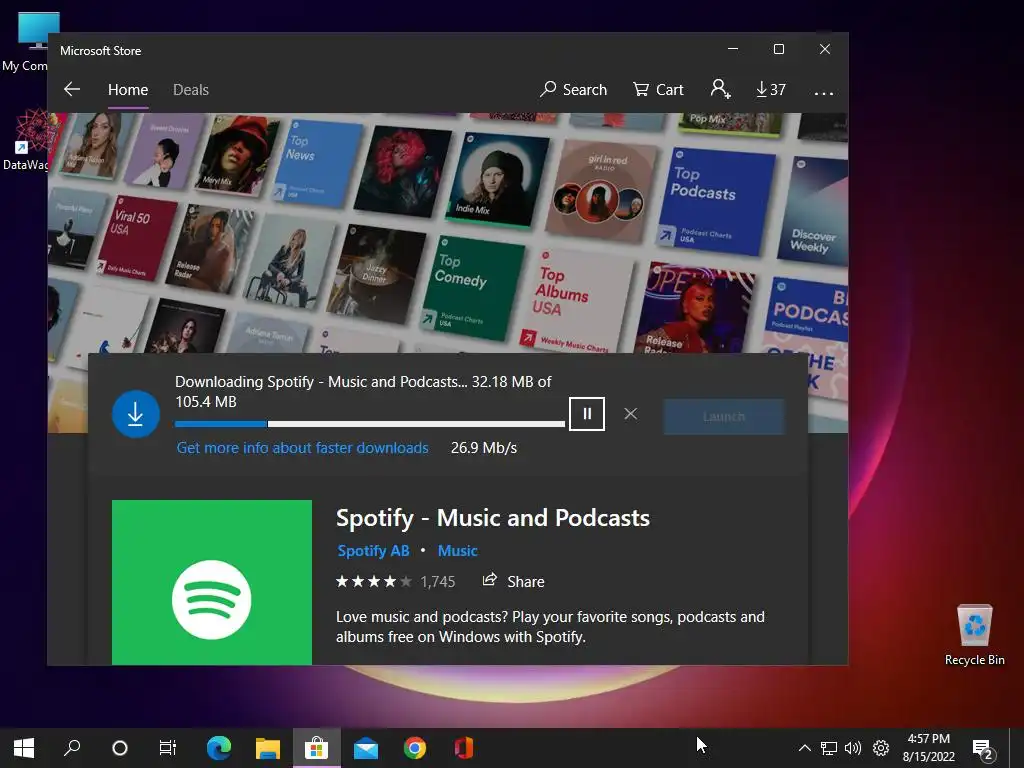The width and height of the screenshot is (1024, 768).
Task: Click the download progress bar
Action: 370,424
